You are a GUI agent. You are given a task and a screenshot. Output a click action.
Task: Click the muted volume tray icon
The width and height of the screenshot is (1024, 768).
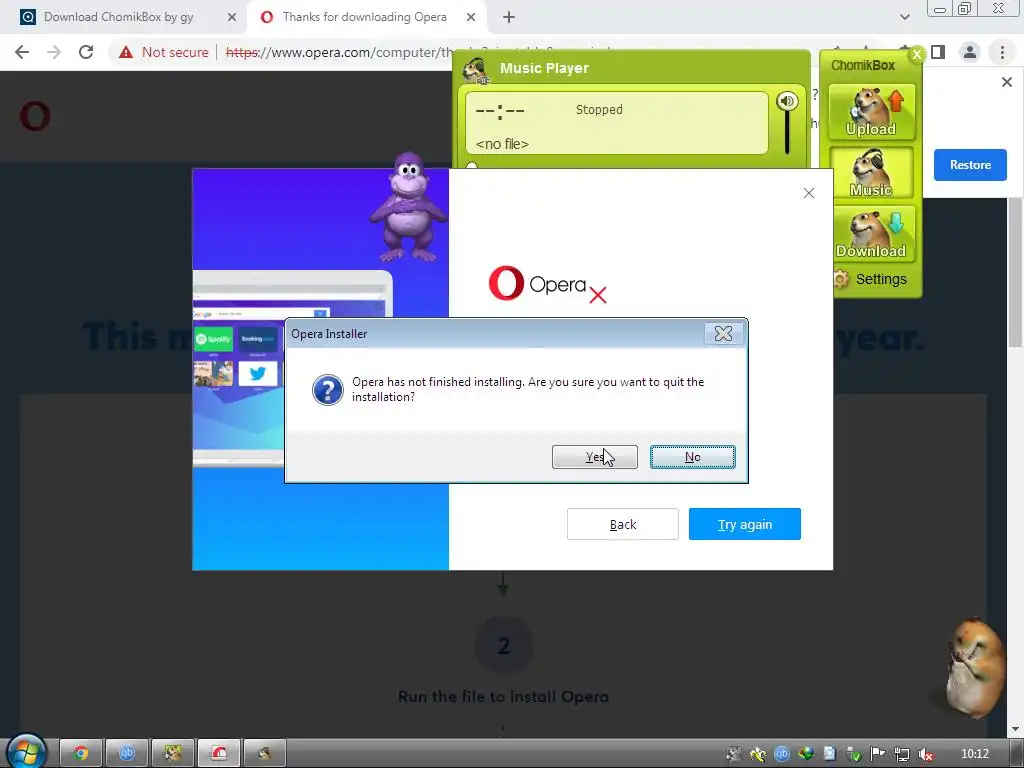tap(925, 754)
